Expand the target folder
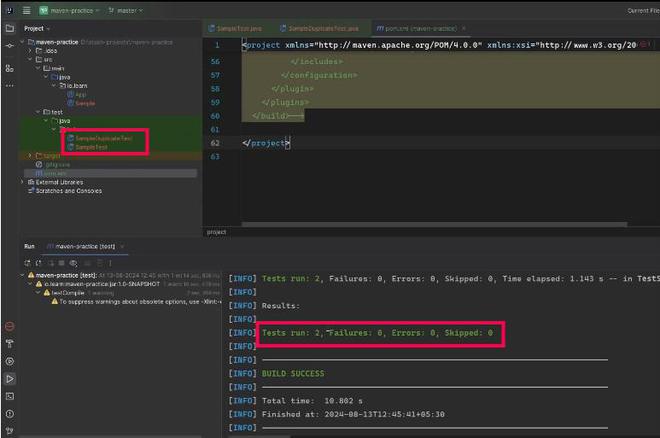Viewport: 660px width, 438px height. click(30, 156)
